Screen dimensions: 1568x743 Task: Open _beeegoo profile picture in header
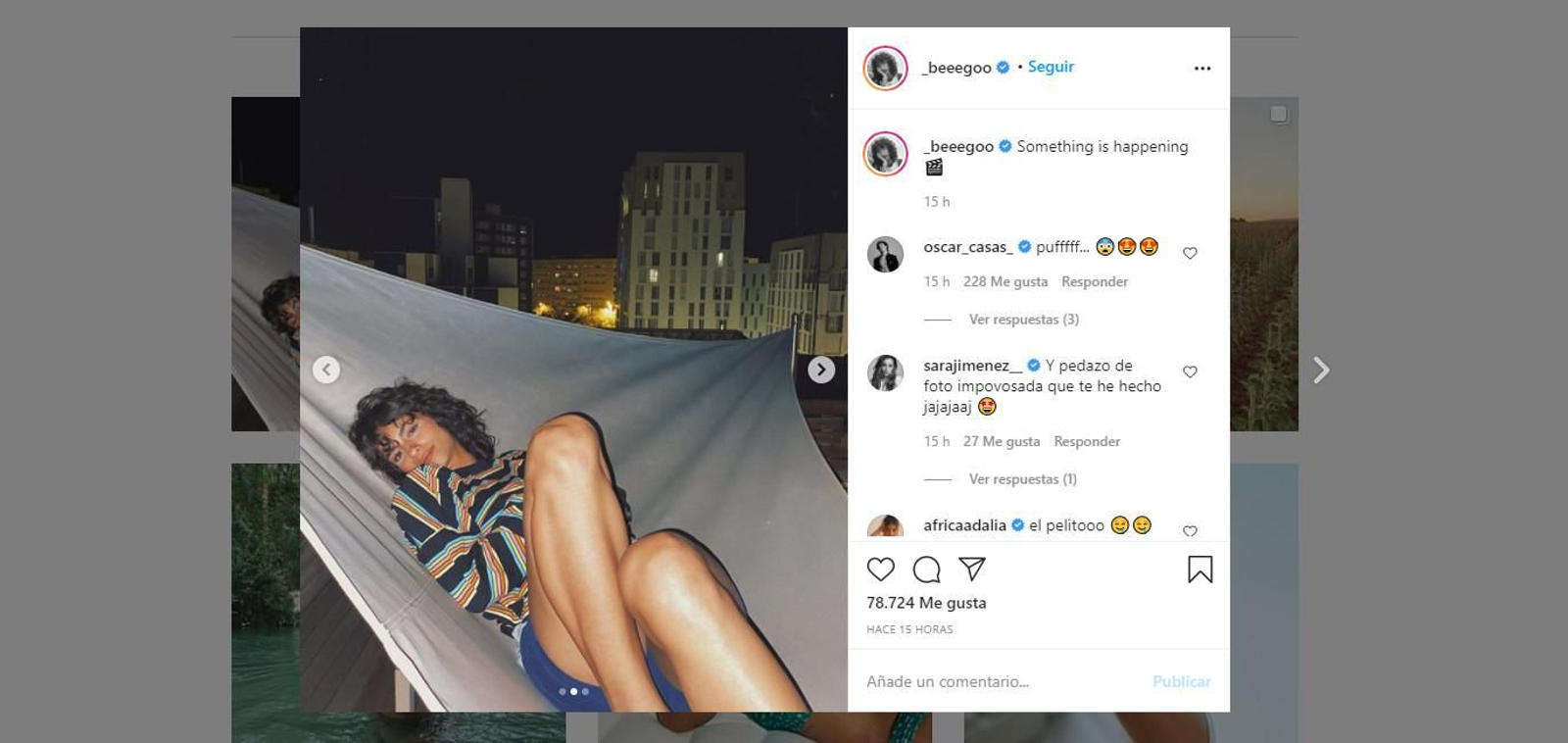(885, 69)
